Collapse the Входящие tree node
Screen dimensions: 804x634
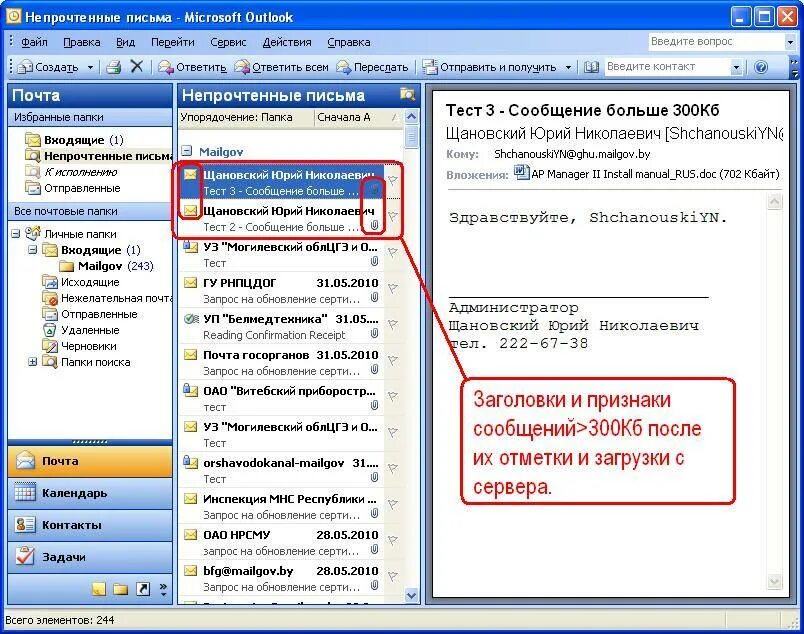(32, 250)
